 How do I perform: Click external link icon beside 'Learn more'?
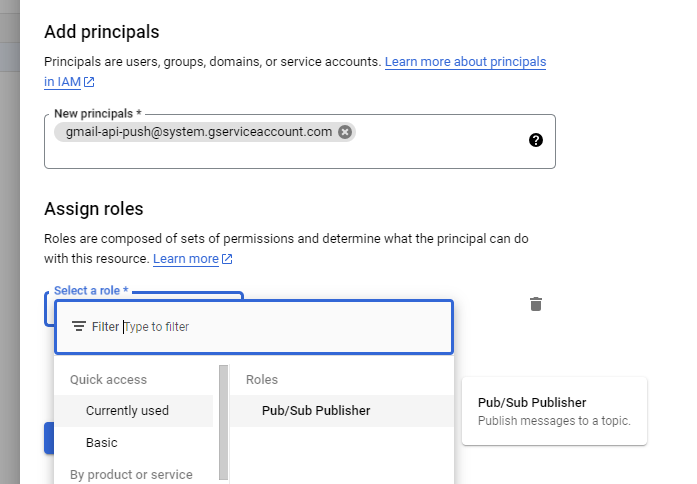[227, 259]
